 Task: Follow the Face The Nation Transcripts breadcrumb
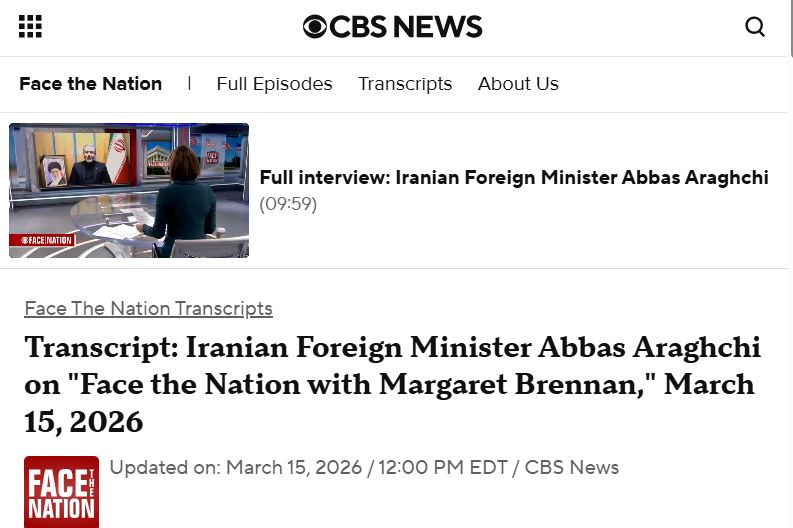pos(148,308)
